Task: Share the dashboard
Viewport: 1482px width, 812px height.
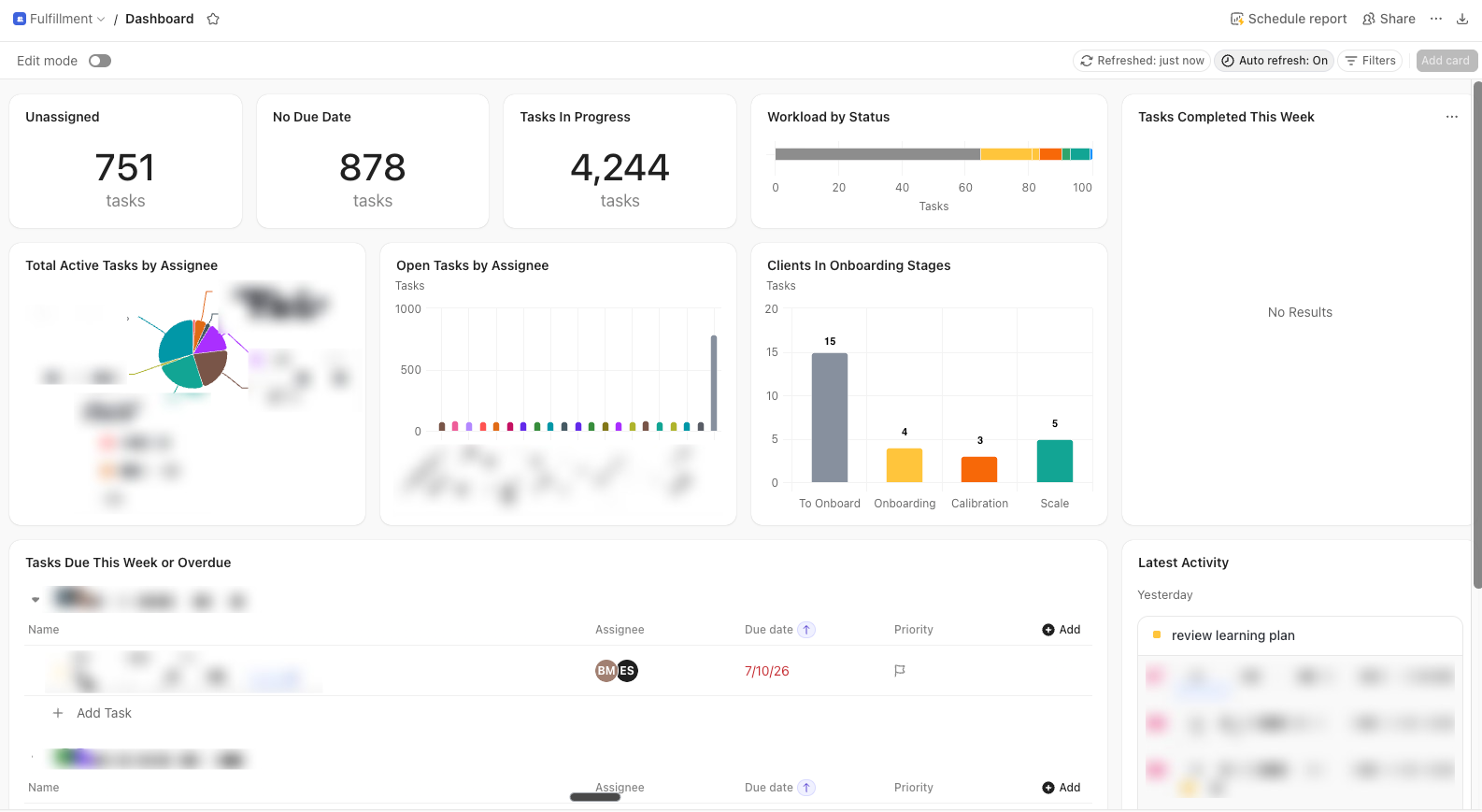Action: point(1389,19)
